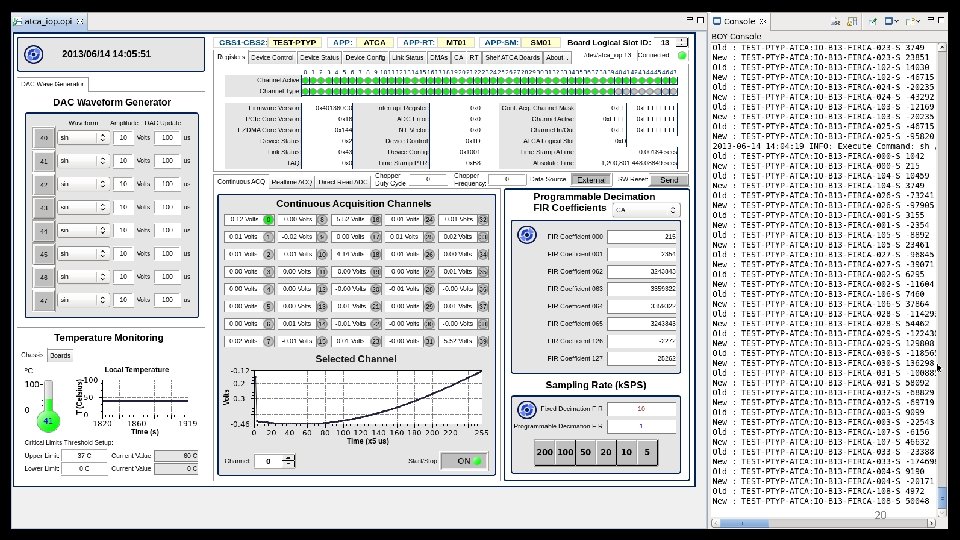Toggle the External data source button

click(x=591, y=180)
